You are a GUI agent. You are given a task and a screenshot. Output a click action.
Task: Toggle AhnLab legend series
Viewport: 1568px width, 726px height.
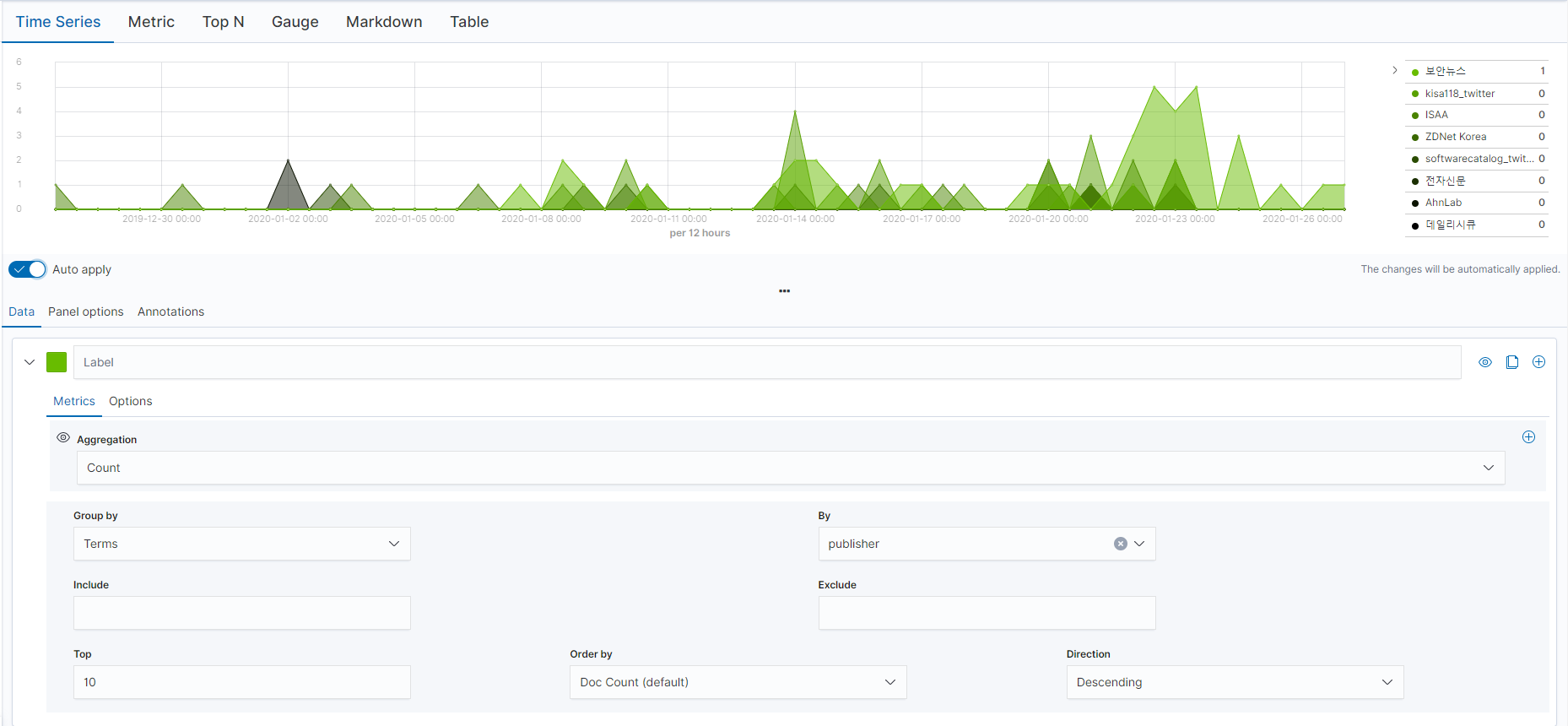click(1479, 203)
